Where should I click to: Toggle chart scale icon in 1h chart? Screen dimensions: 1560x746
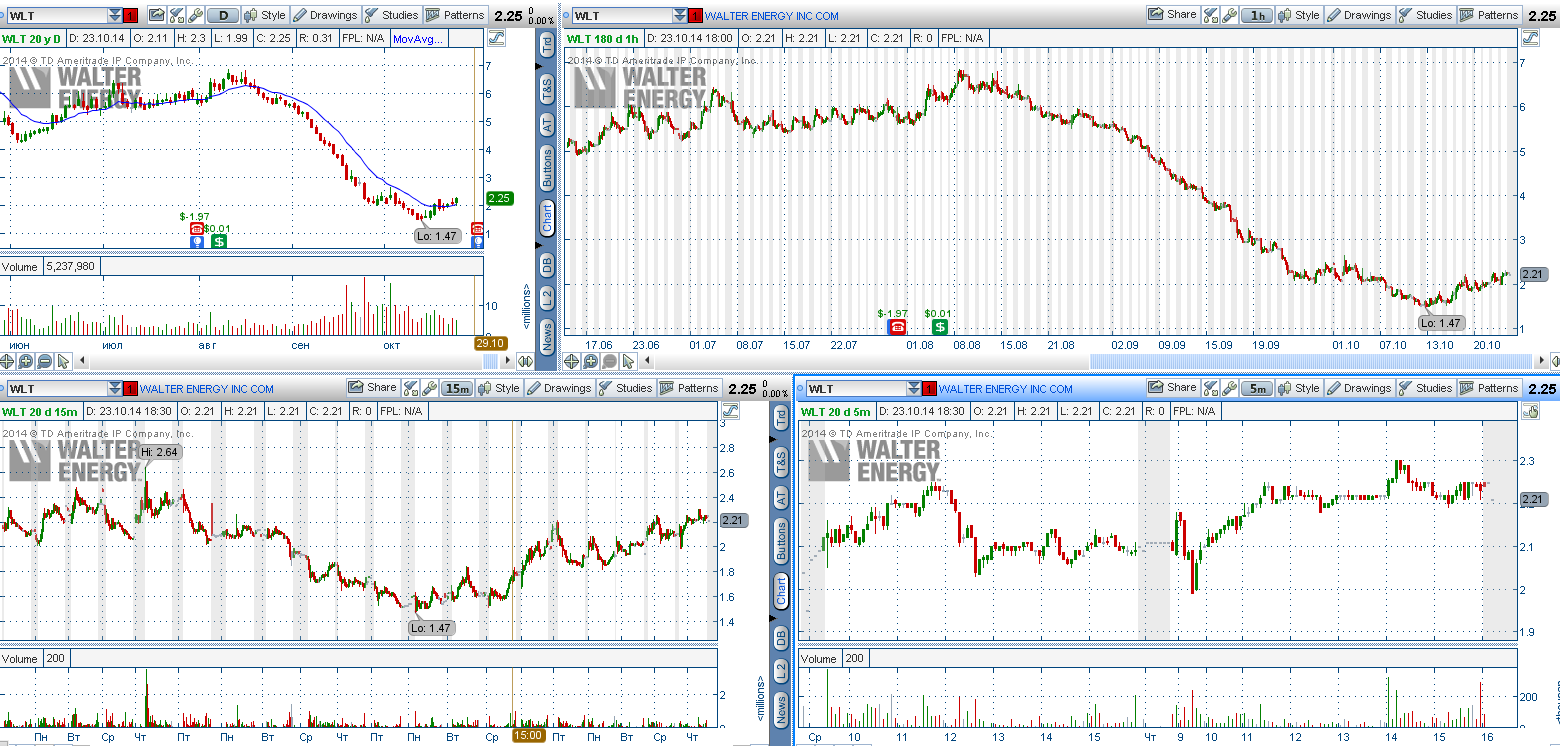coord(1530,38)
